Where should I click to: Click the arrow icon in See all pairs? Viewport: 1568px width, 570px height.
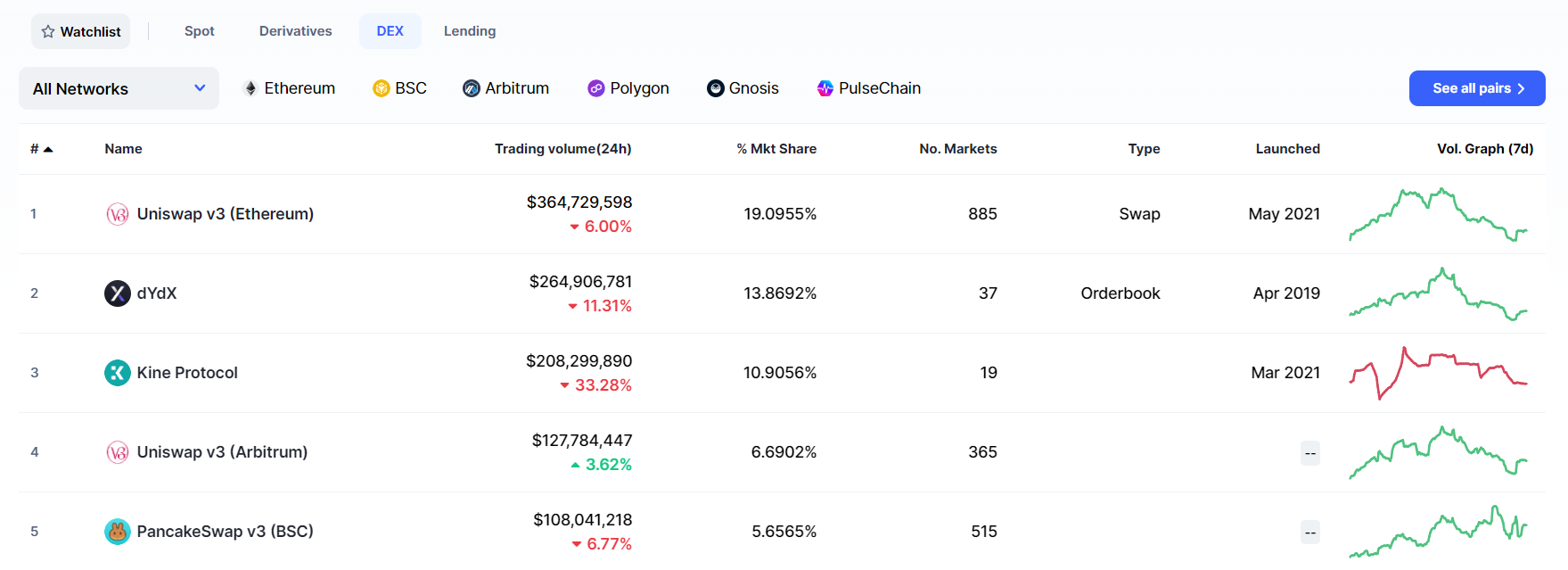click(1521, 88)
